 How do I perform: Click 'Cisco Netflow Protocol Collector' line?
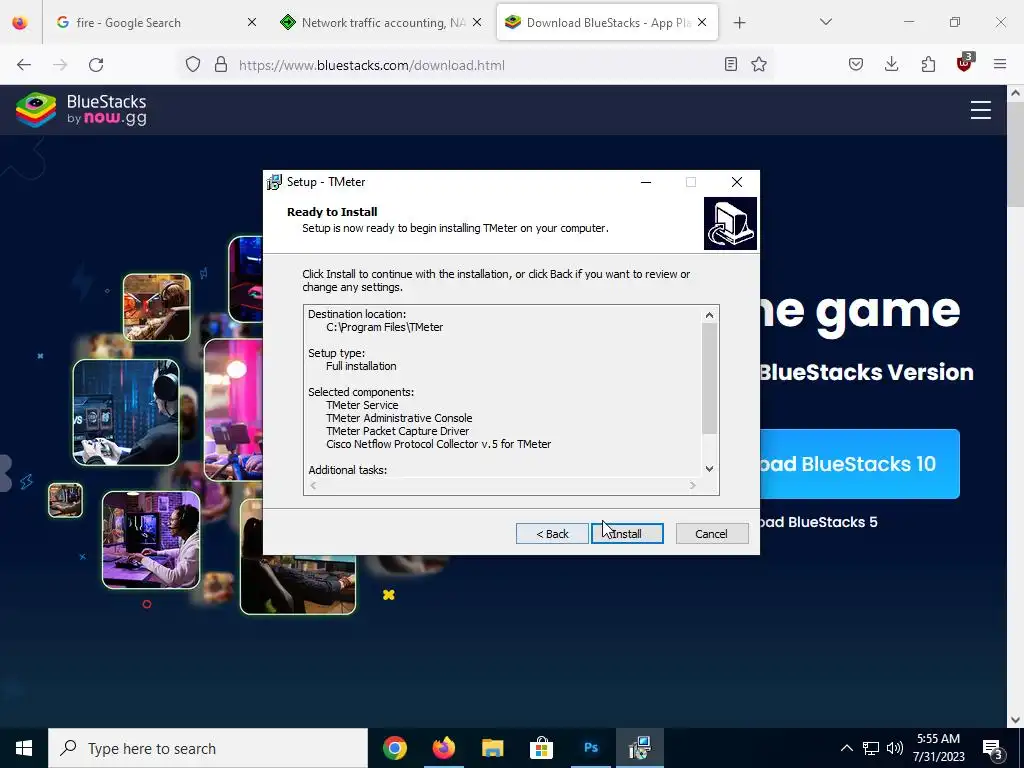(439, 444)
